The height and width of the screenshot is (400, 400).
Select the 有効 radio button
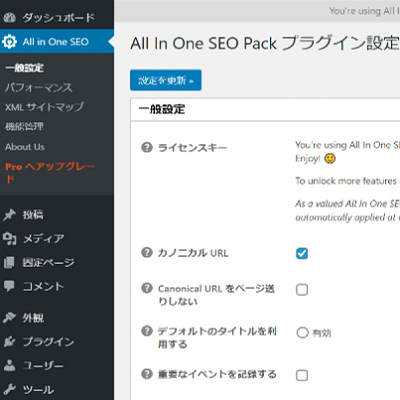coord(302,333)
